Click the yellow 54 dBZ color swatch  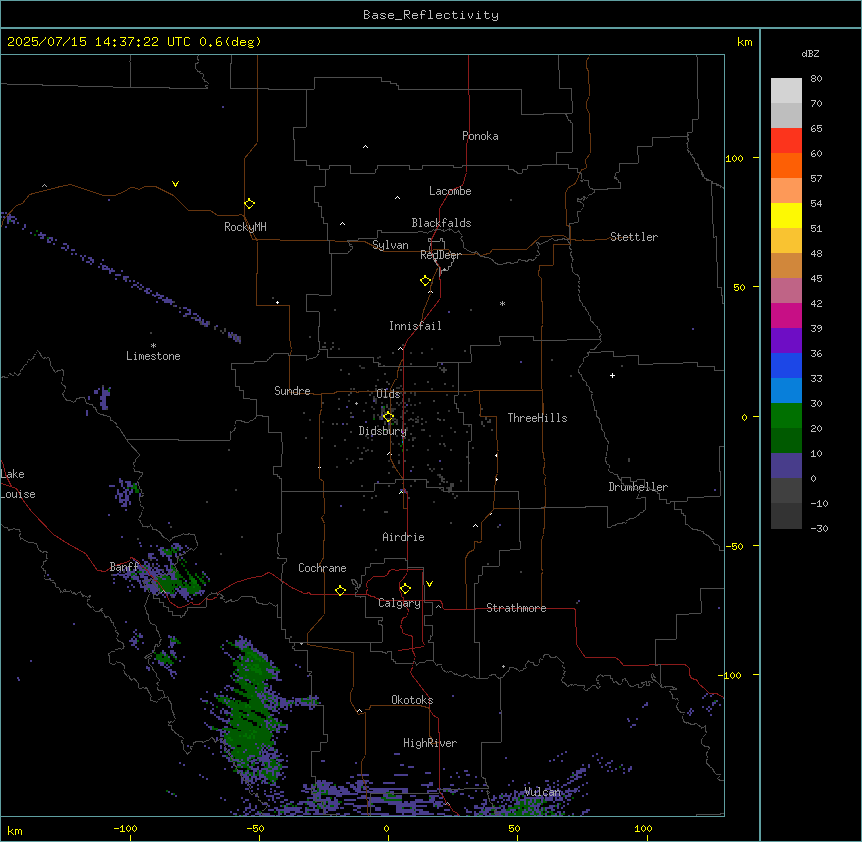click(786, 215)
